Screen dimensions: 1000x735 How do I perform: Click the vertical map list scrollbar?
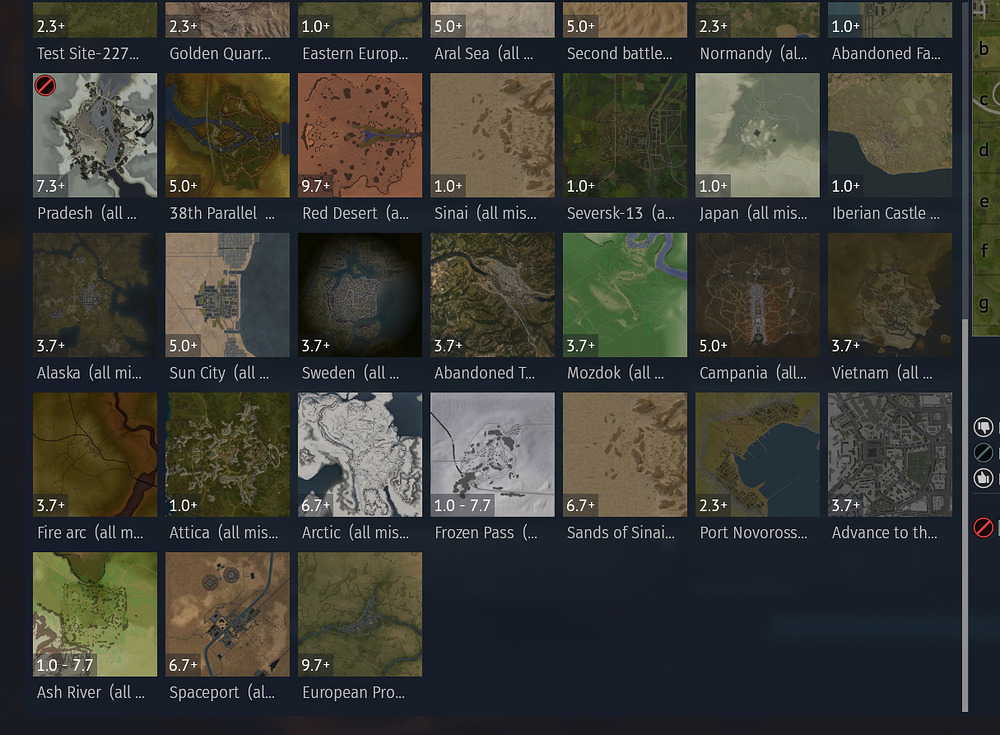pyautogui.click(x=965, y=514)
